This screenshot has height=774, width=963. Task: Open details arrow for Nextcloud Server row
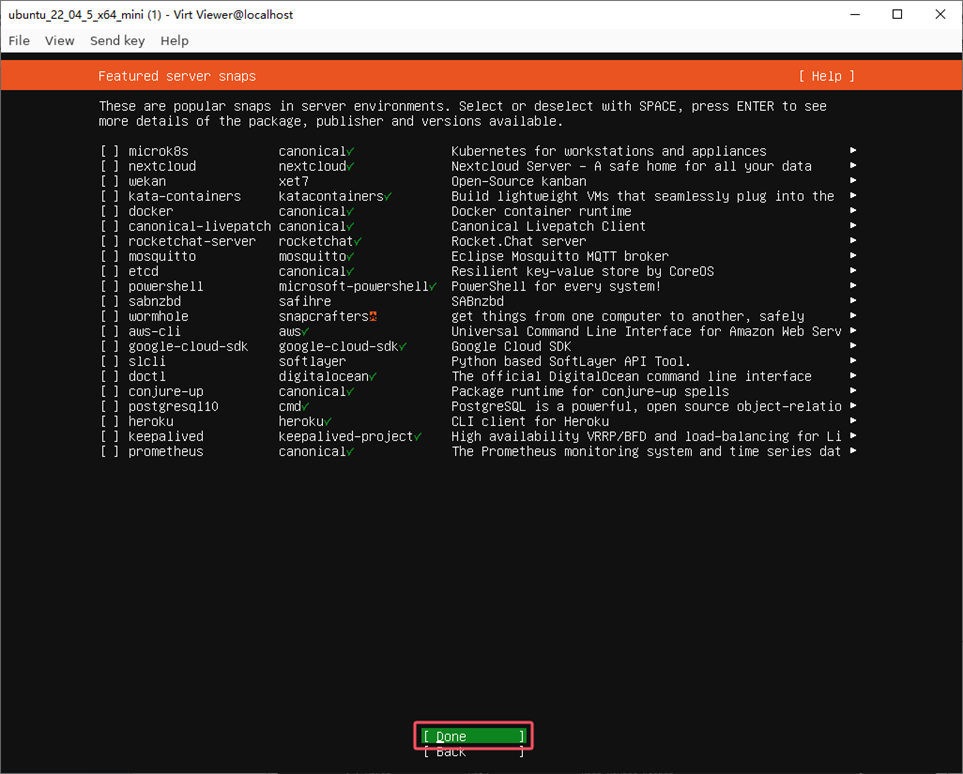pyautogui.click(x=853, y=166)
